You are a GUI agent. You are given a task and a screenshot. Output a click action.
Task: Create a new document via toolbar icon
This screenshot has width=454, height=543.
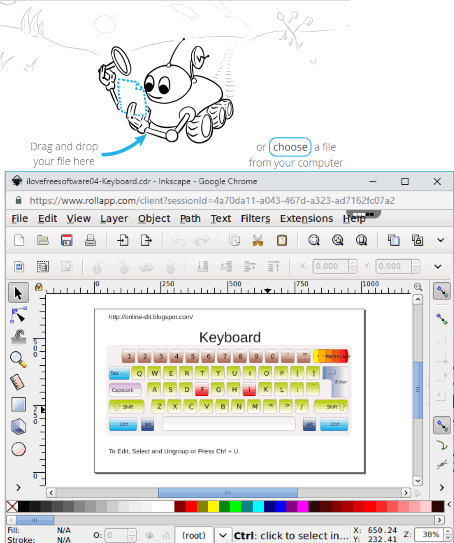[19, 240]
